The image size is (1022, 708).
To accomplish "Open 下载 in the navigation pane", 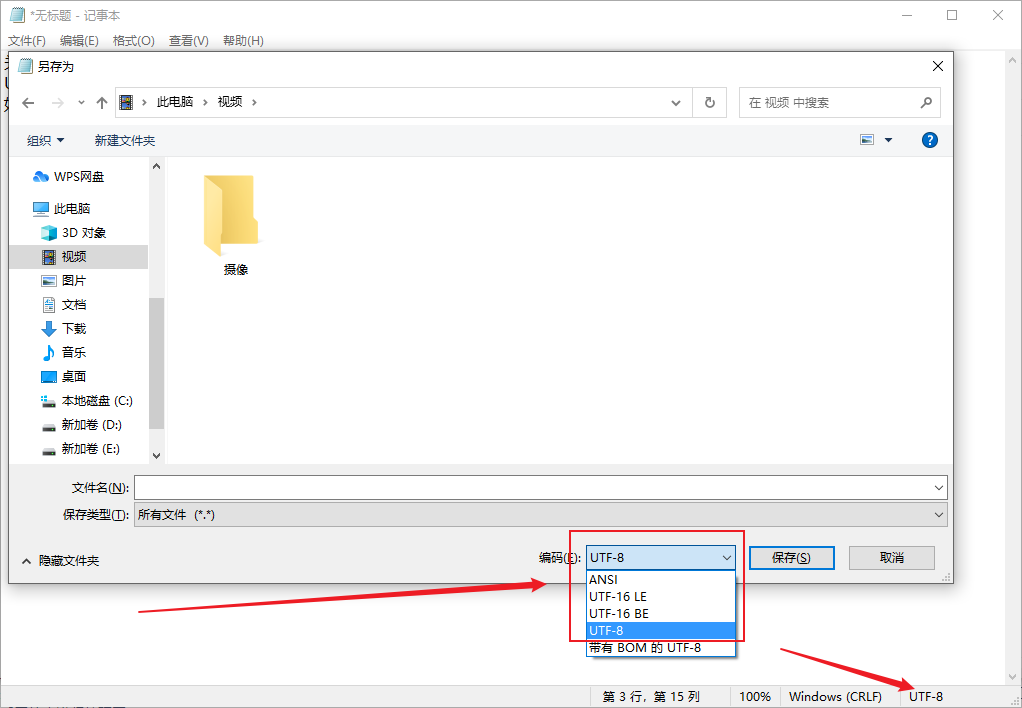I will point(64,329).
